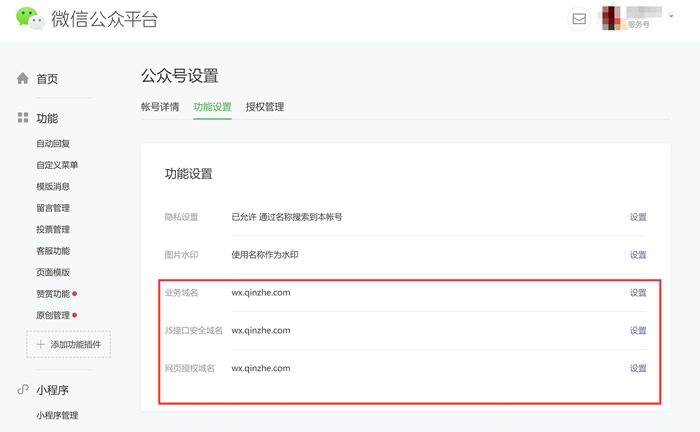Click 设置 link for 图片水印
This screenshot has height=432, width=700.
[638, 255]
